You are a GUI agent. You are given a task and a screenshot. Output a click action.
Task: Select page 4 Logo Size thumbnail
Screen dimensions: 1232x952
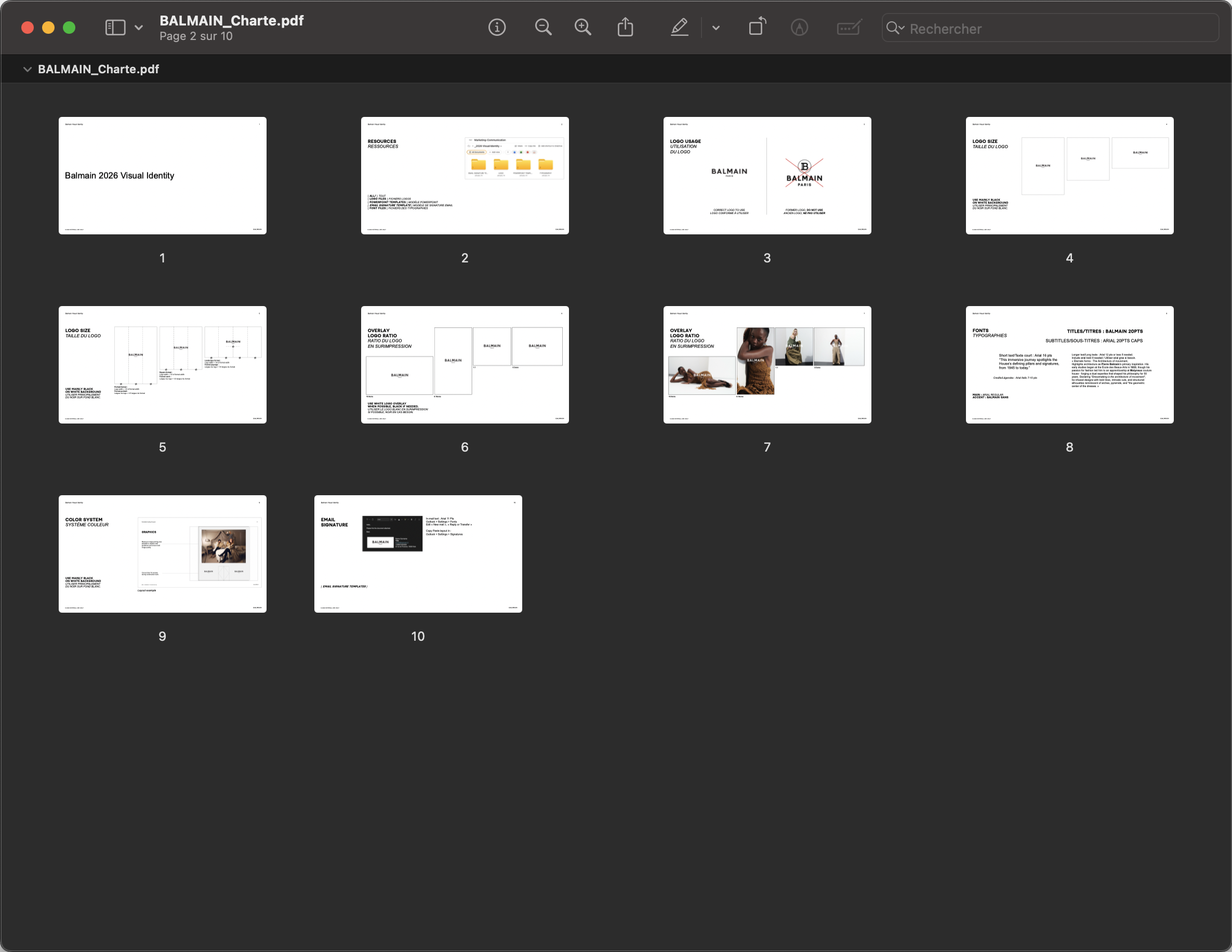point(1069,176)
